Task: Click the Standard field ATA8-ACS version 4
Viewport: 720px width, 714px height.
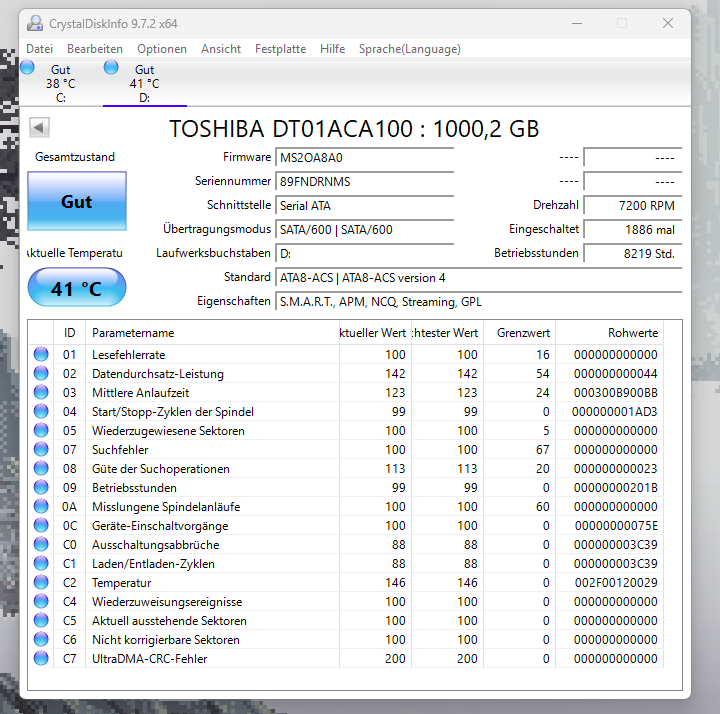Action: [x=478, y=277]
